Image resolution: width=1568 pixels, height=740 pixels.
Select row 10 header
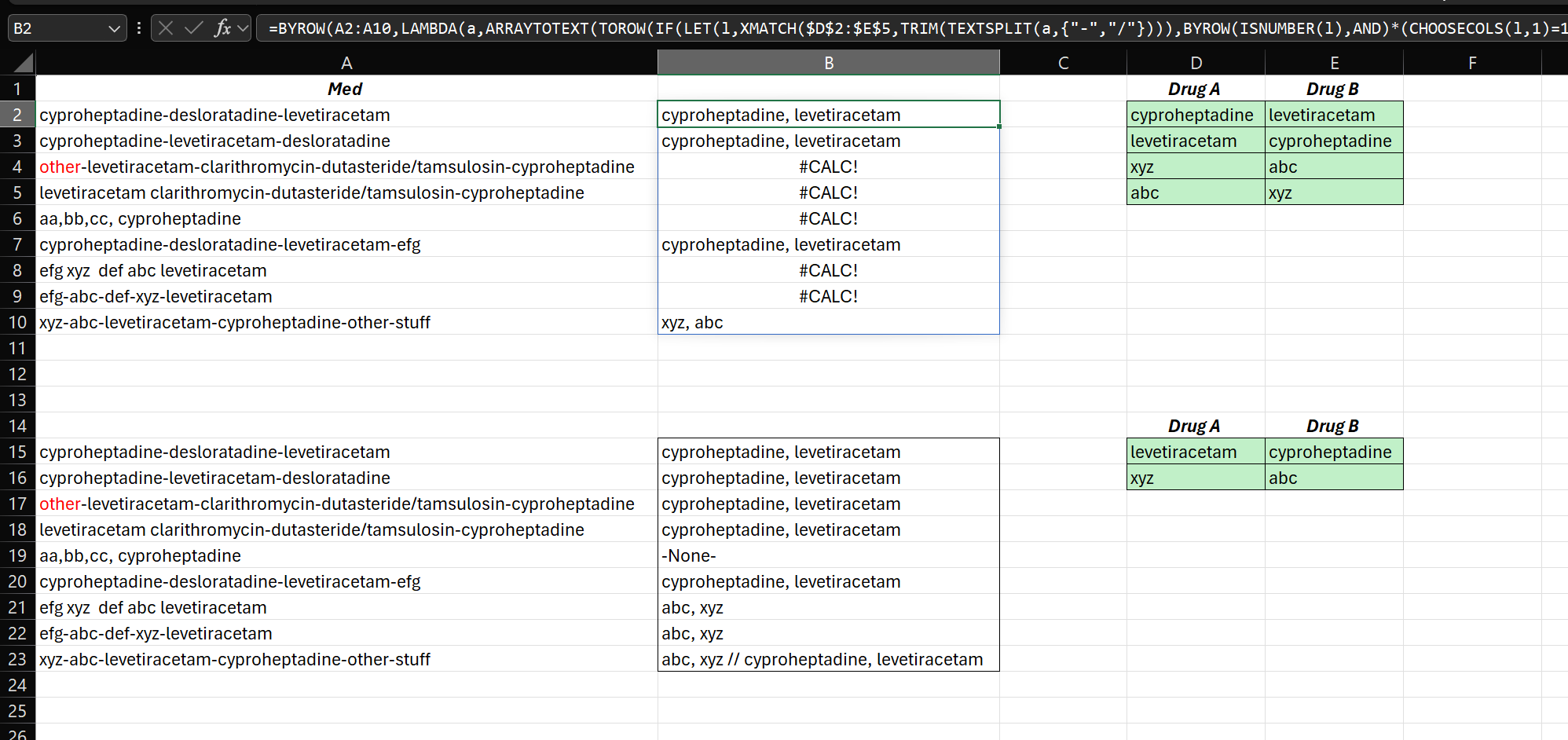17,322
